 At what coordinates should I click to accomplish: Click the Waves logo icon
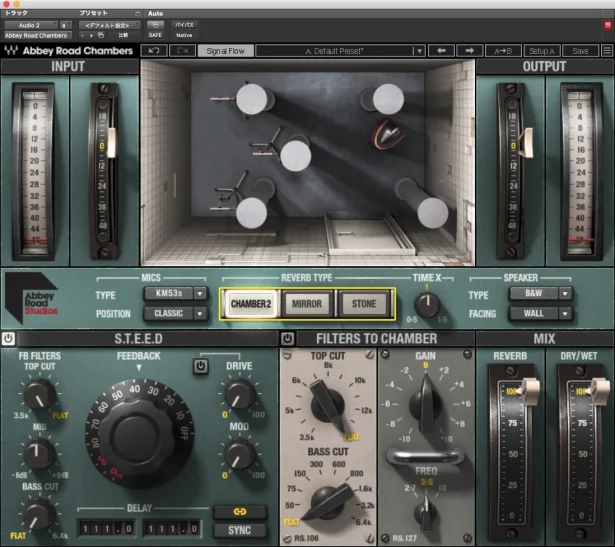click(x=11, y=51)
